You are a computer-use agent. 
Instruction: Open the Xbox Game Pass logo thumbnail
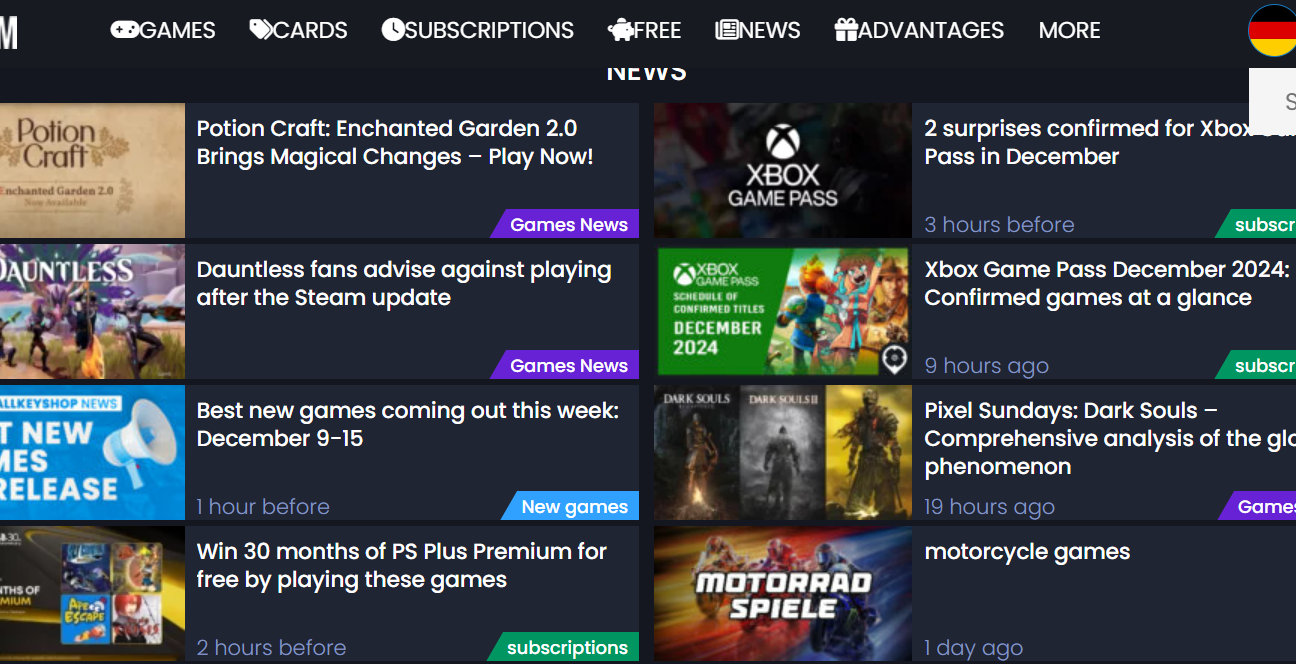pos(782,171)
